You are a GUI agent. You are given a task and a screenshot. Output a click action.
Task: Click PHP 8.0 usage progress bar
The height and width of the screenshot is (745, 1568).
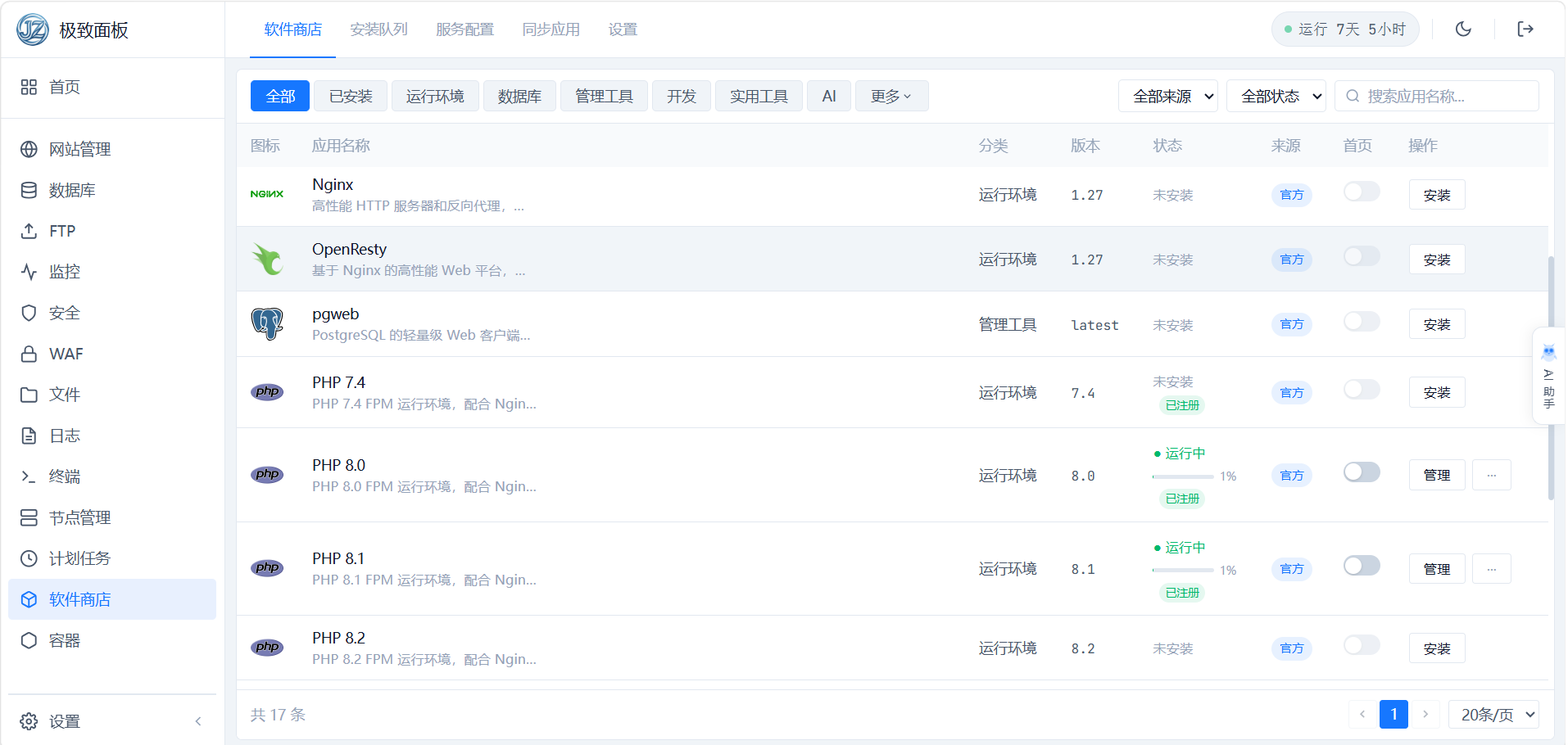tap(1183, 476)
